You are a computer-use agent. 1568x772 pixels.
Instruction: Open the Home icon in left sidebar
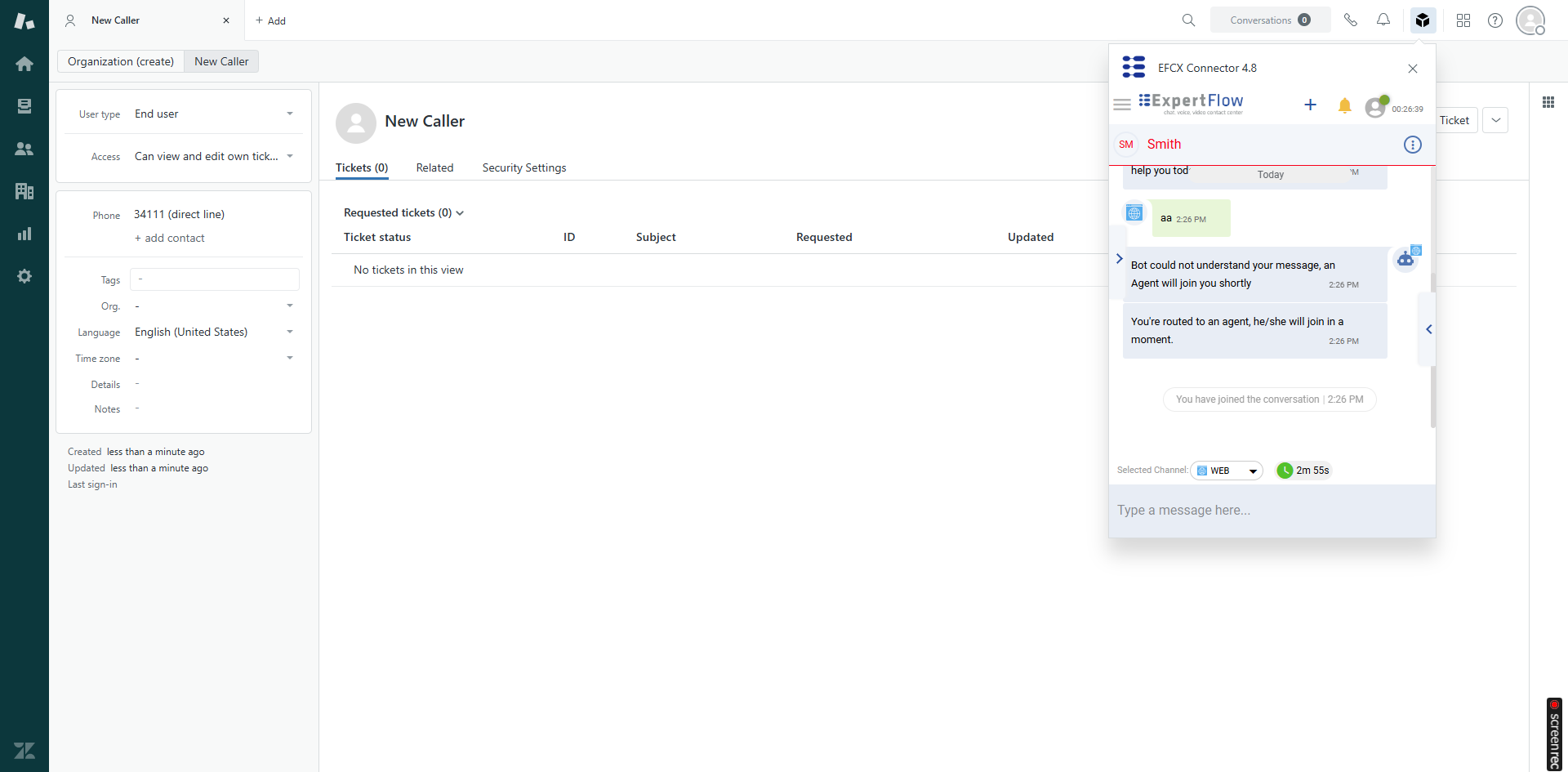coord(24,64)
